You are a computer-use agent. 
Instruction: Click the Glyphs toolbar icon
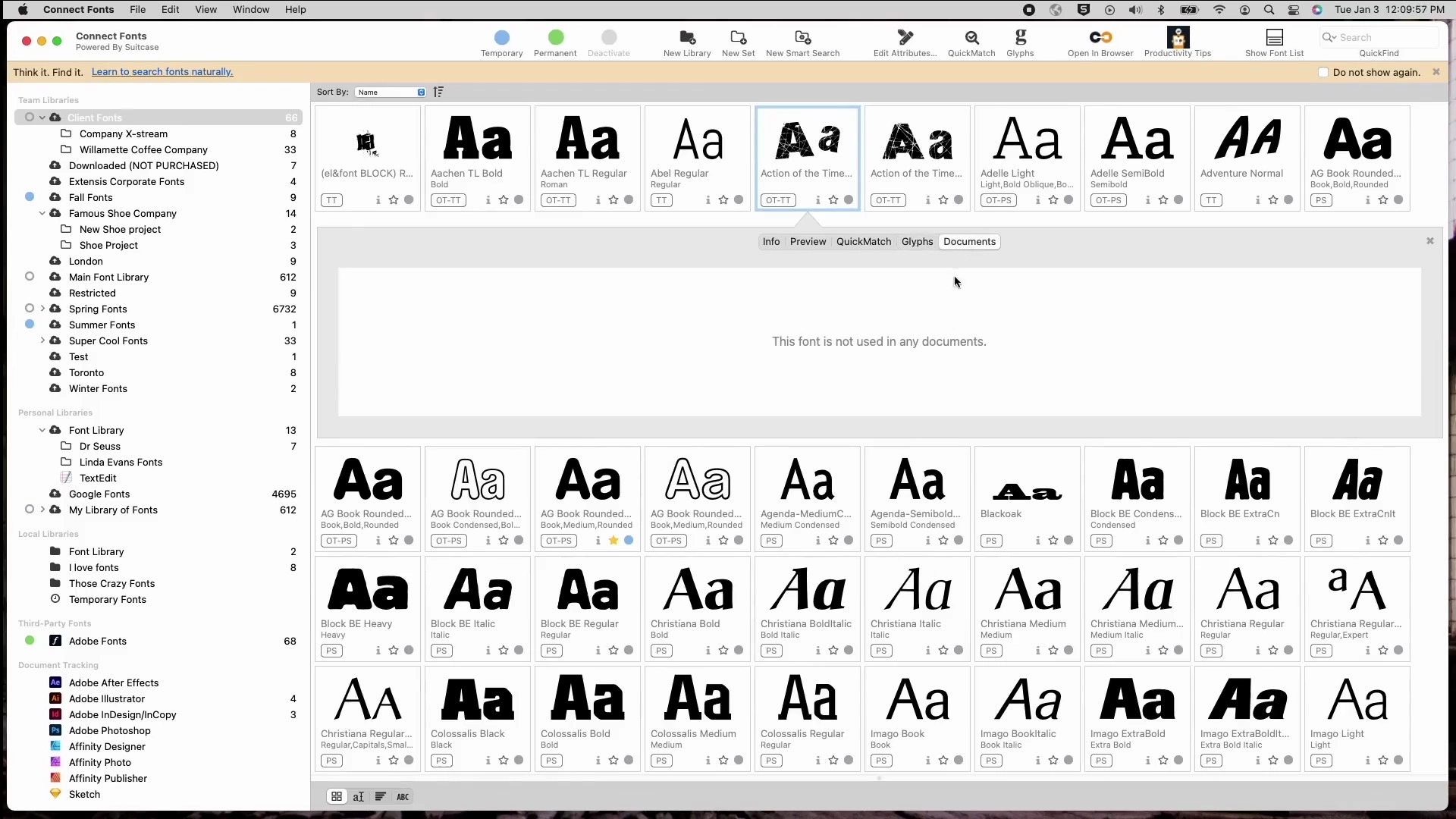pos(1020,42)
